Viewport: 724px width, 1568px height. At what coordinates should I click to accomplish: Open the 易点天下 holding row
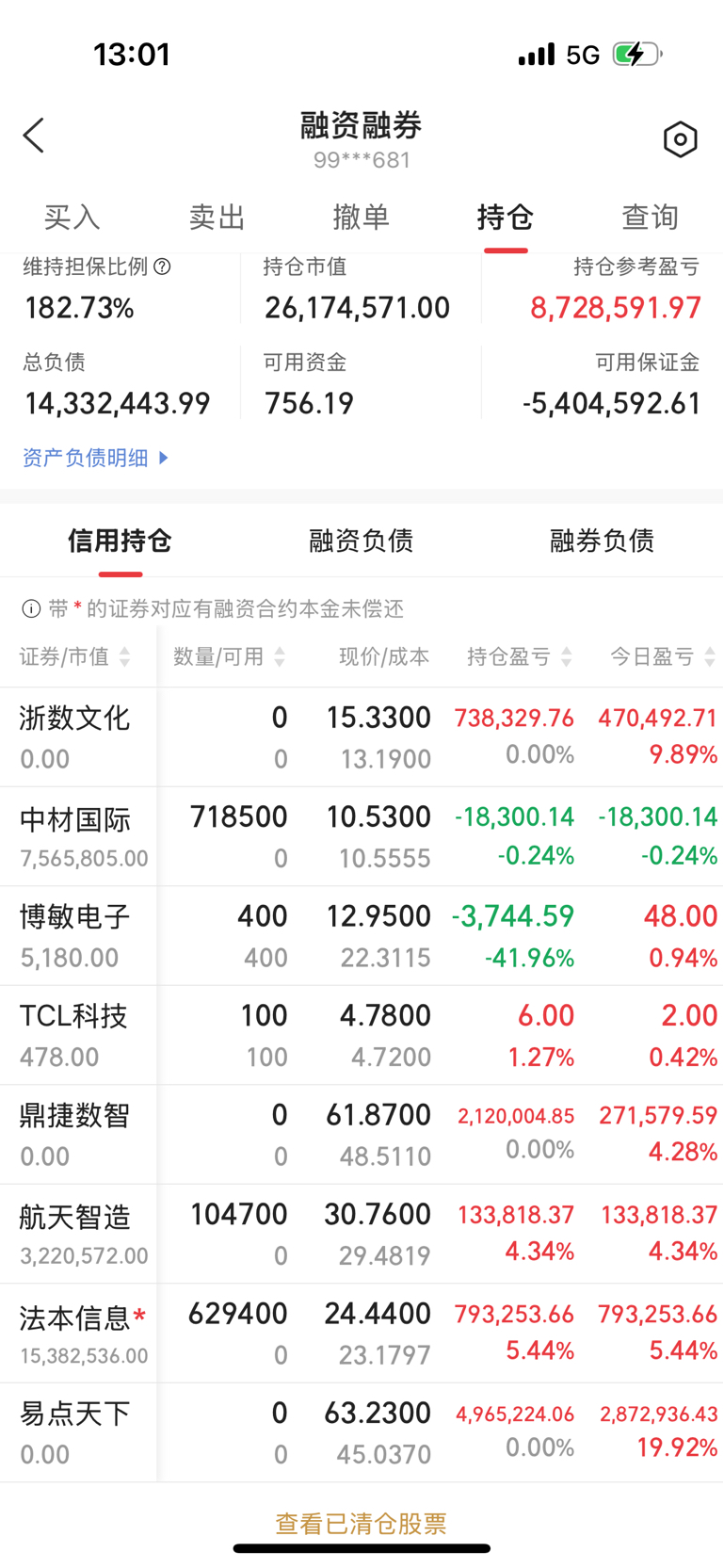point(362,1433)
